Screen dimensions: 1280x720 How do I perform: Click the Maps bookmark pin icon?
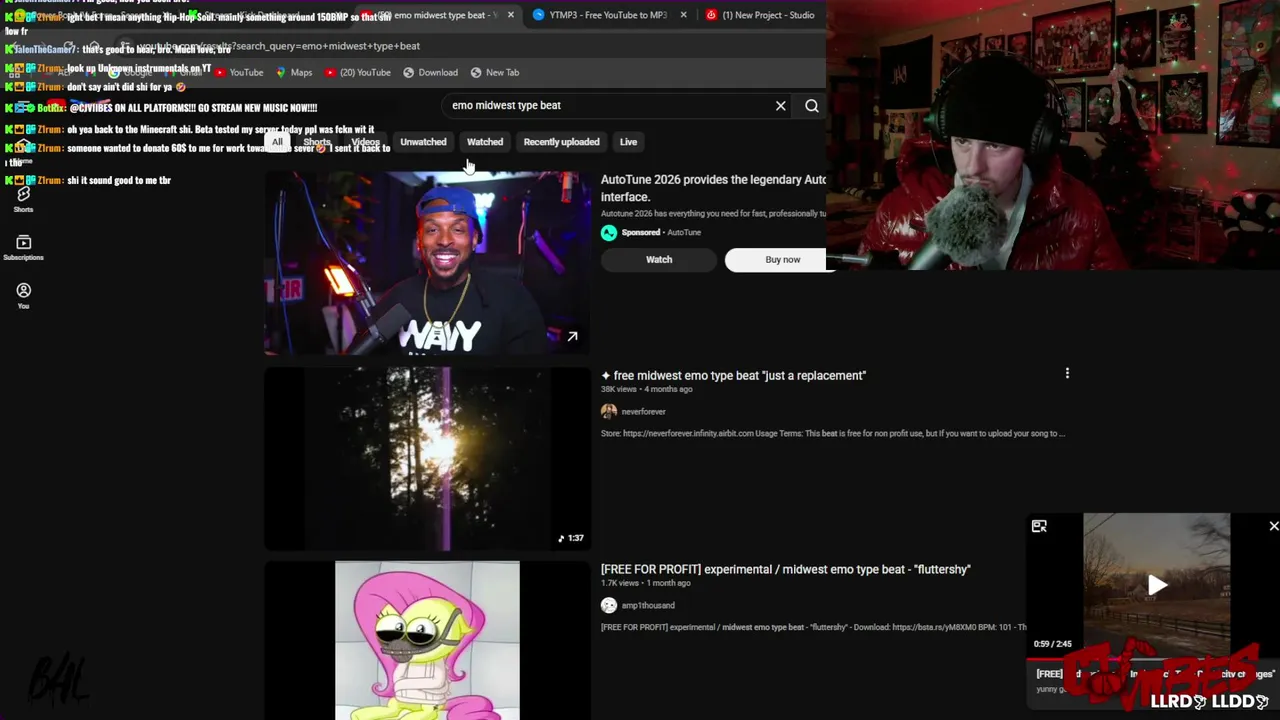coord(280,72)
